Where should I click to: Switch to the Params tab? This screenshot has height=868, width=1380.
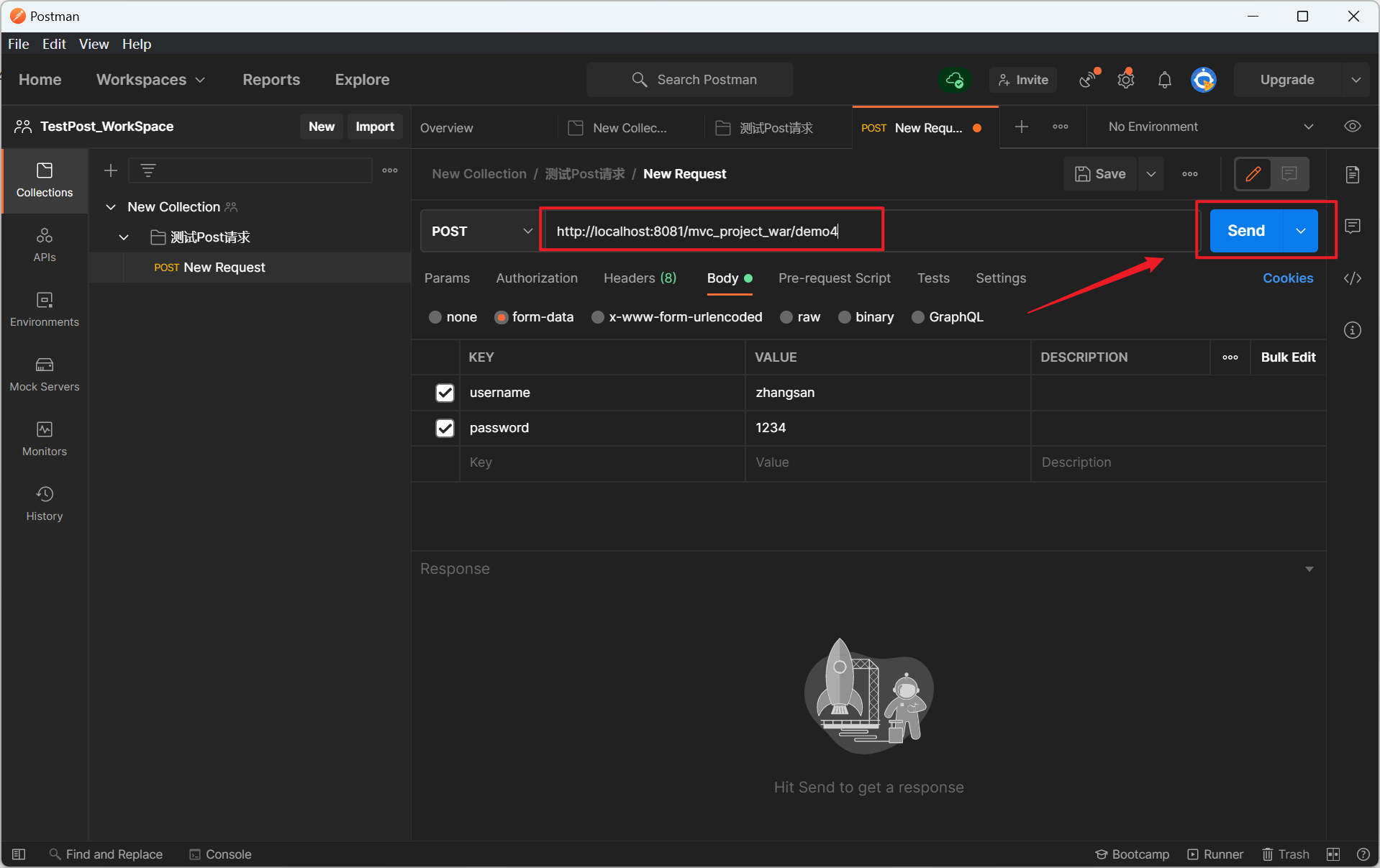447,278
